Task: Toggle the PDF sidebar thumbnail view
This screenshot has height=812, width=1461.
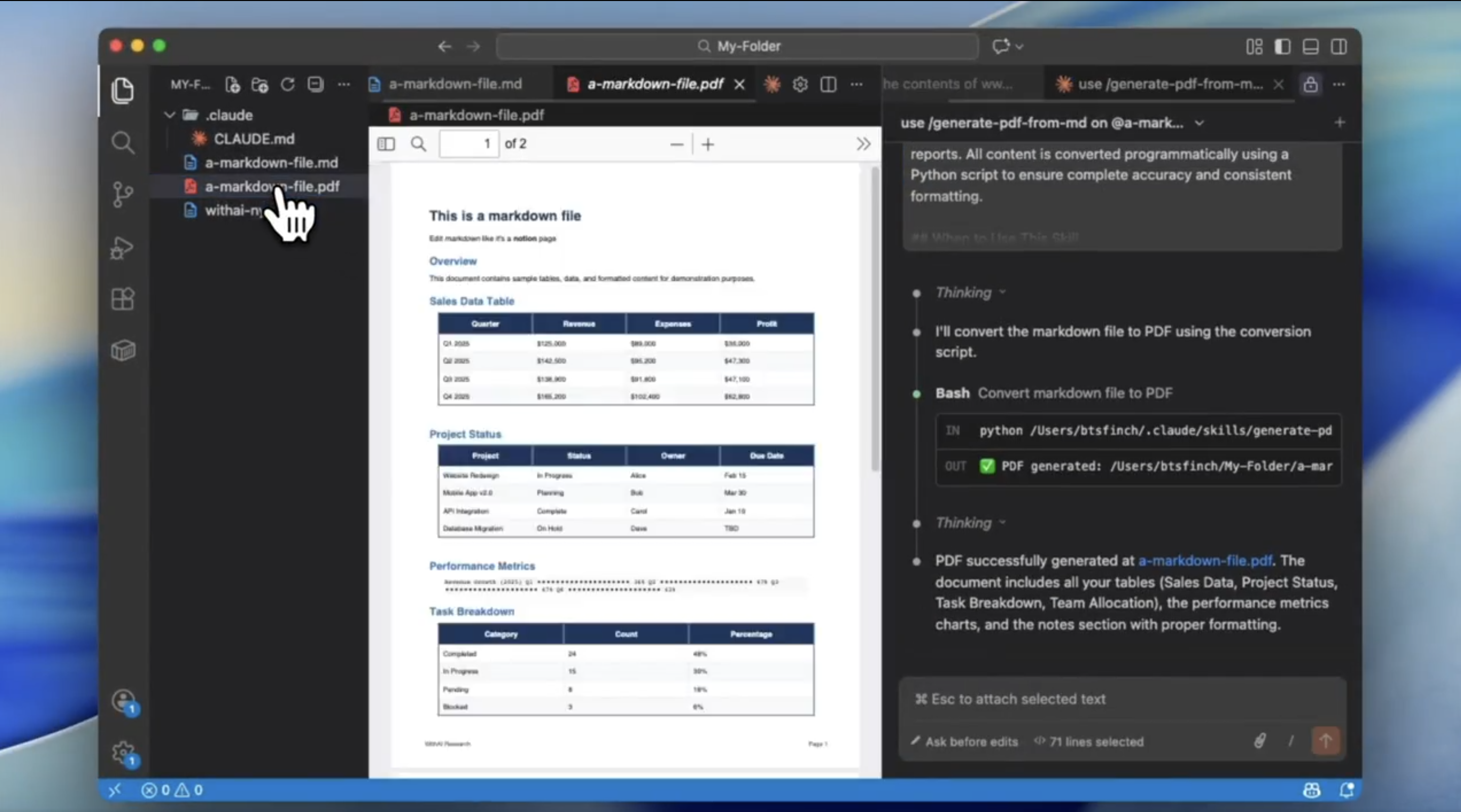Action: click(386, 144)
